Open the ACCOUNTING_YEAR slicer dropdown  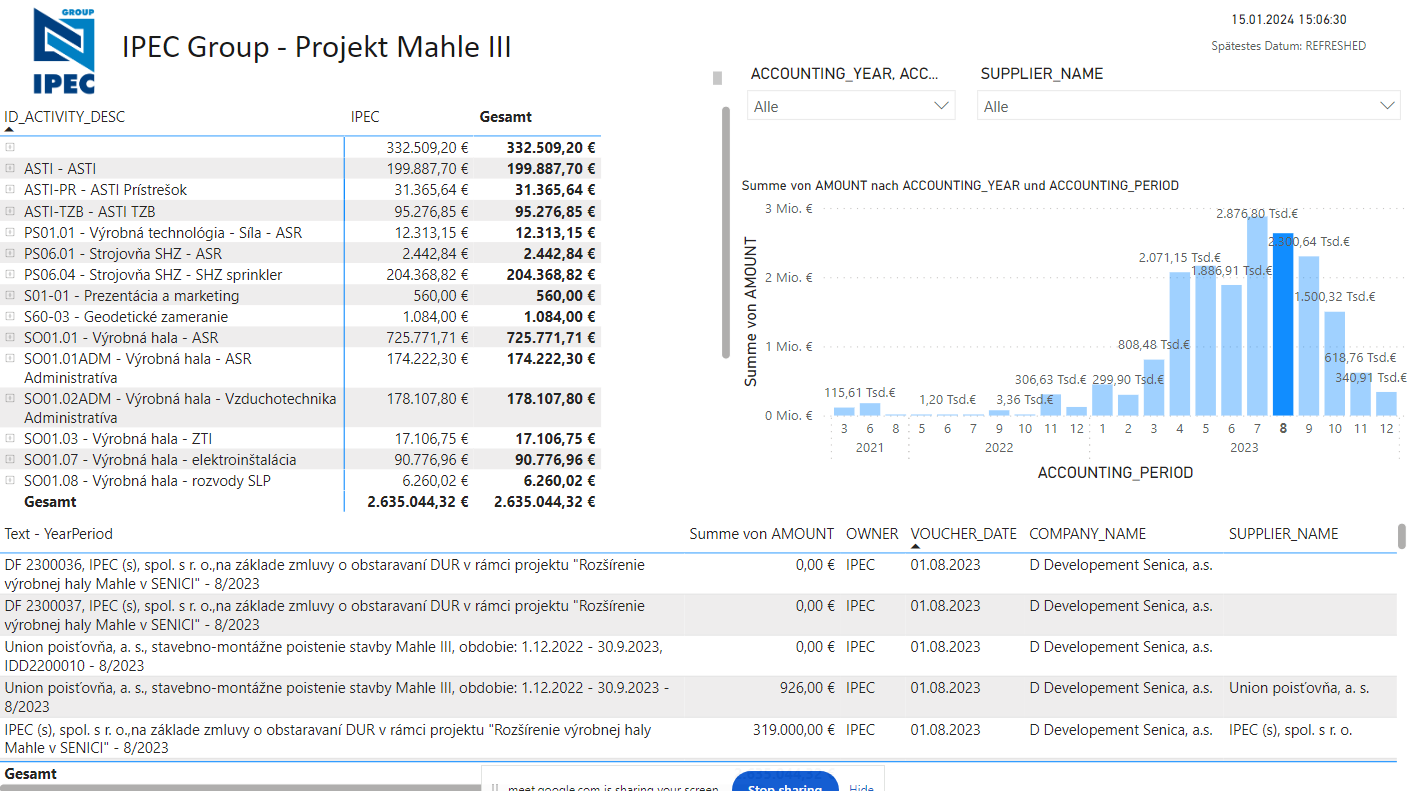851,106
